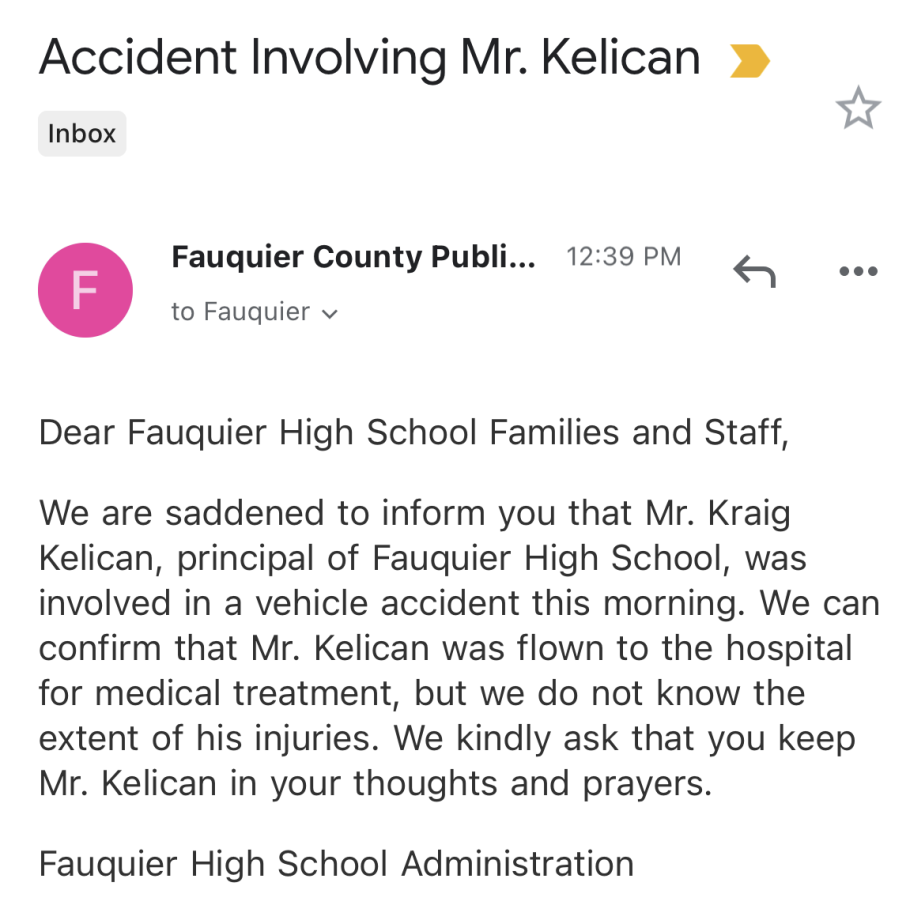The width and height of the screenshot is (923, 900).
Task: Tap the 12:39 PM timestamp
Action: (x=623, y=257)
